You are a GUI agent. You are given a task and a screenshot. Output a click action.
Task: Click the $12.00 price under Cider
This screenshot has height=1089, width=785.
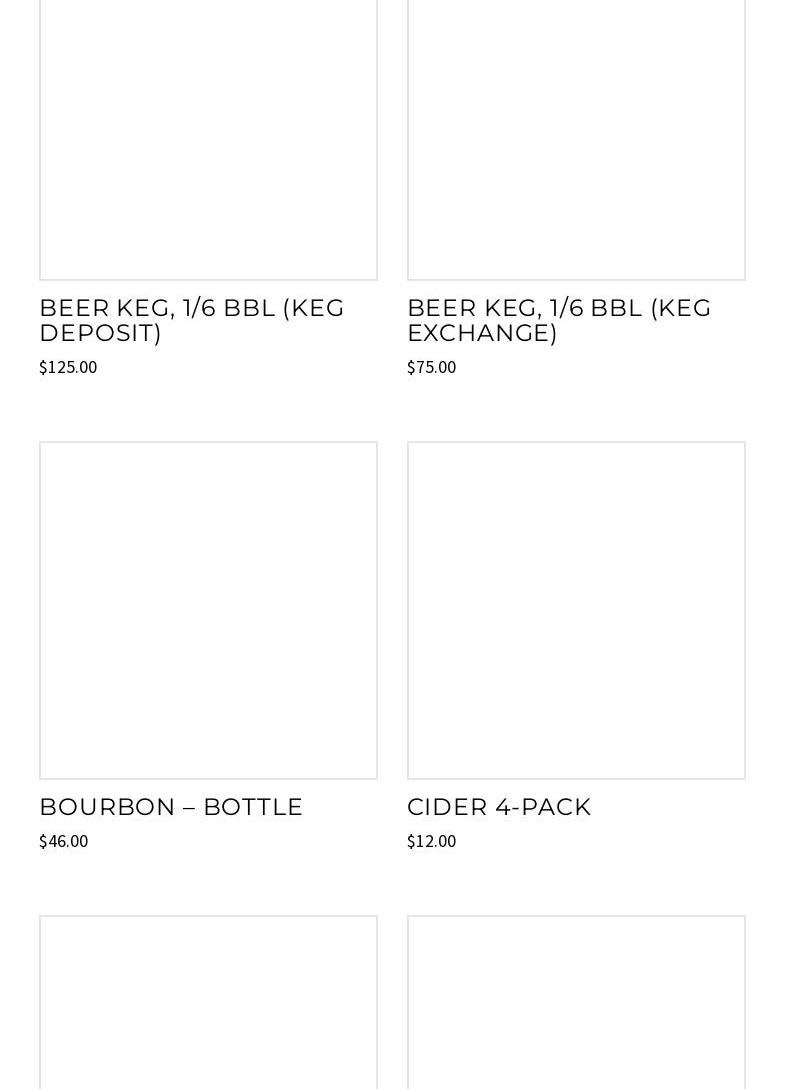click(x=431, y=841)
